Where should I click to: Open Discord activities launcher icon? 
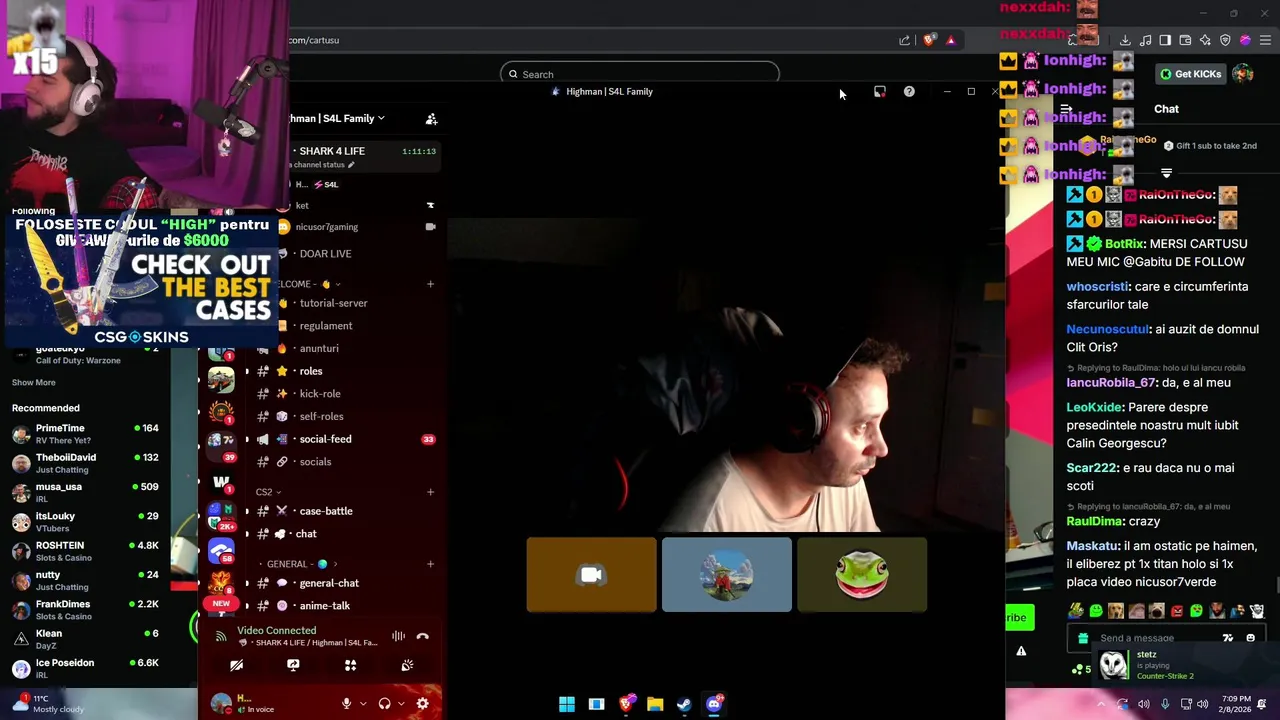pyautogui.click(x=350, y=665)
